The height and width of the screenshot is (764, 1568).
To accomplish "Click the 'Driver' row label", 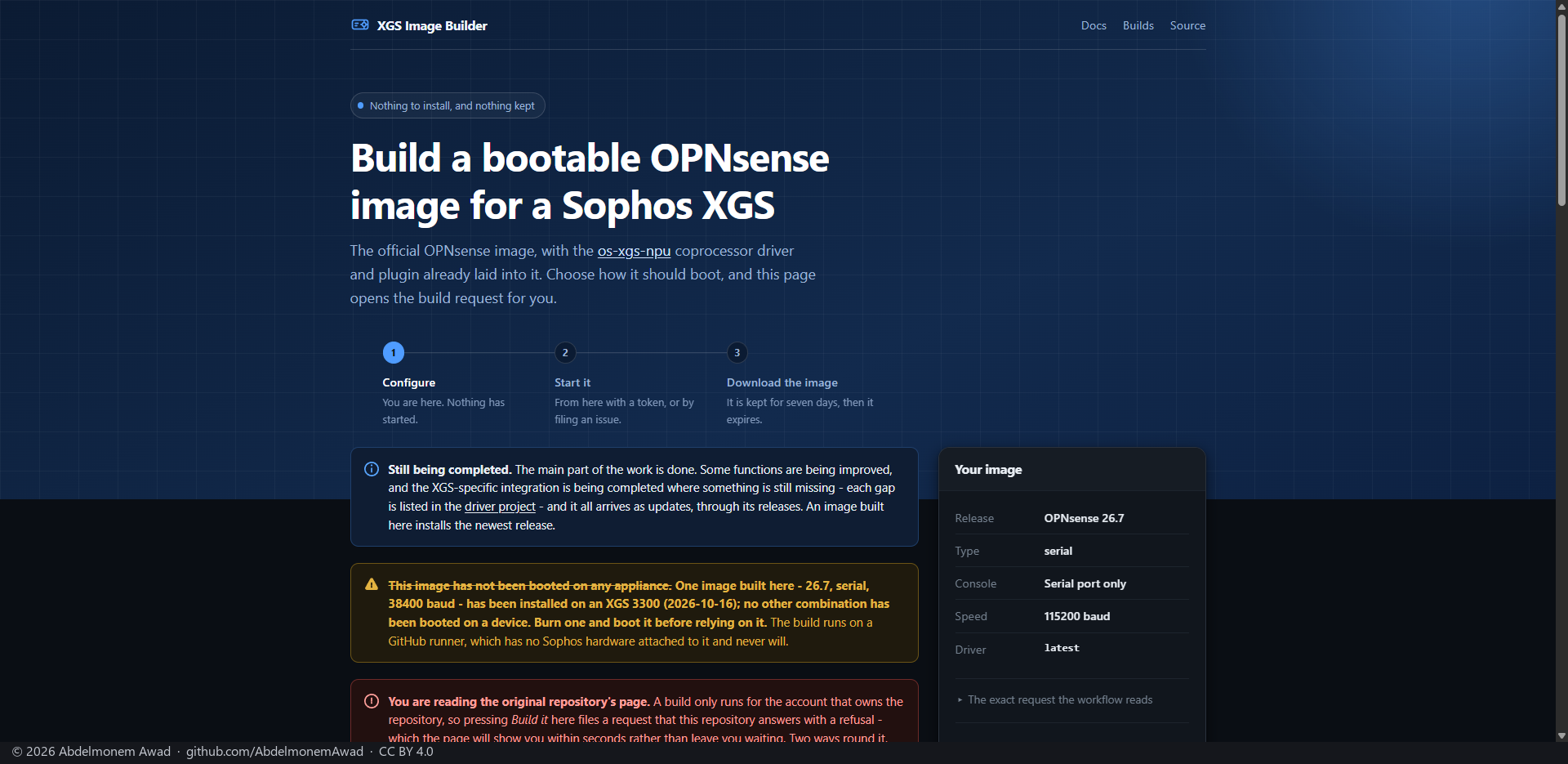I will point(970,650).
